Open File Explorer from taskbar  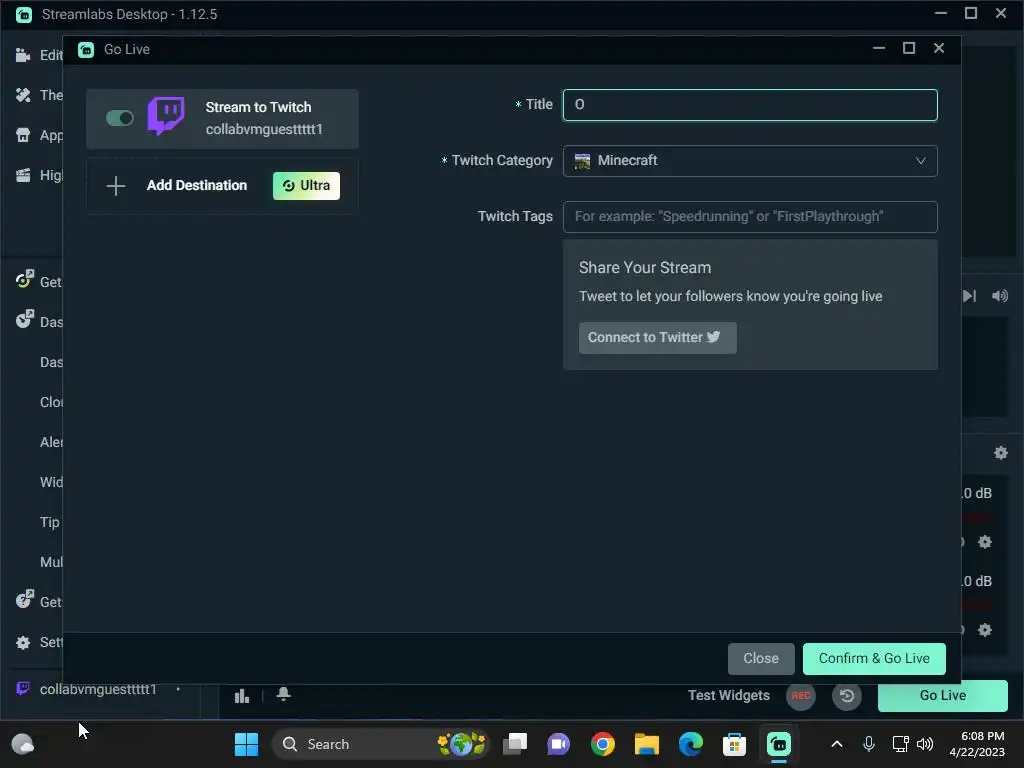click(x=647, y=744)
